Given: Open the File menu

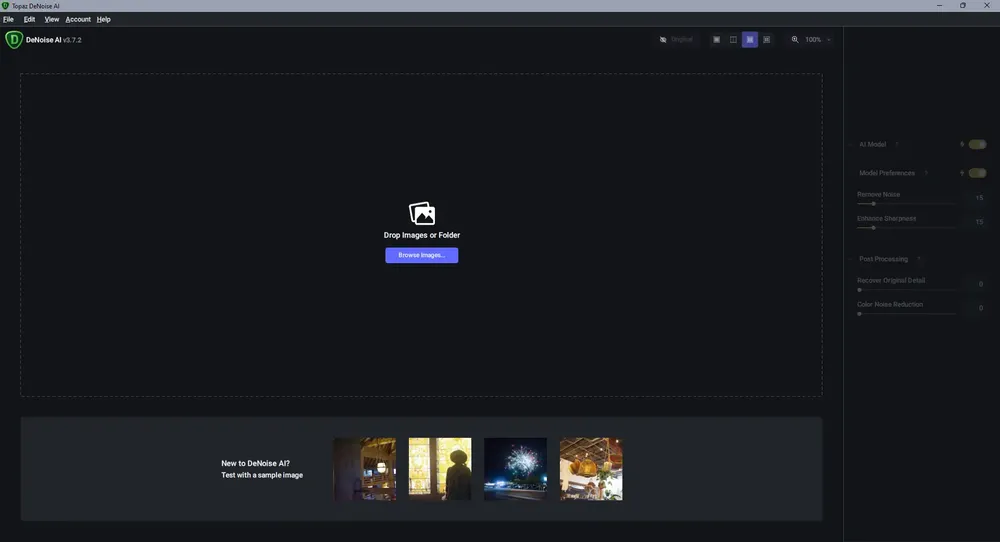Looking at the screenshot, I should [8, 19].
